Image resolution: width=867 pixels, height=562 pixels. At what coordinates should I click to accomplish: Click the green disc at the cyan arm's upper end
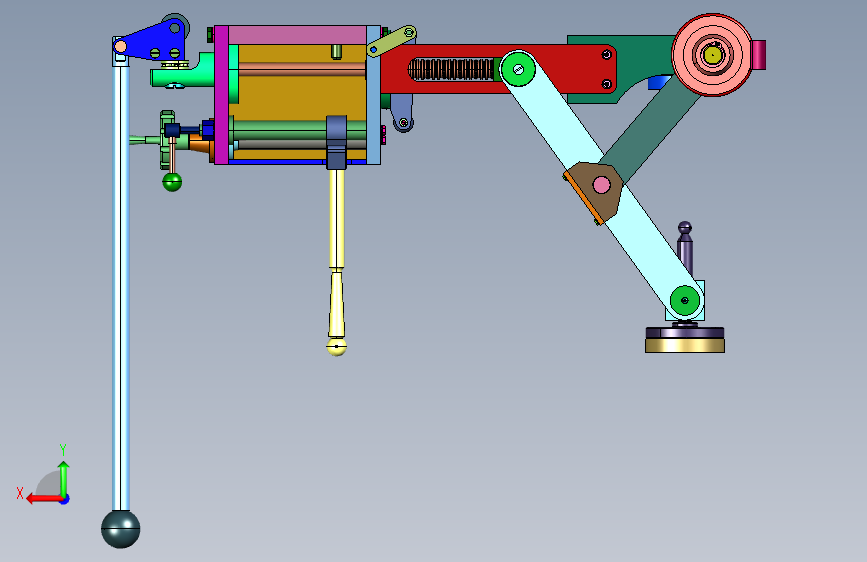point(518,69)
